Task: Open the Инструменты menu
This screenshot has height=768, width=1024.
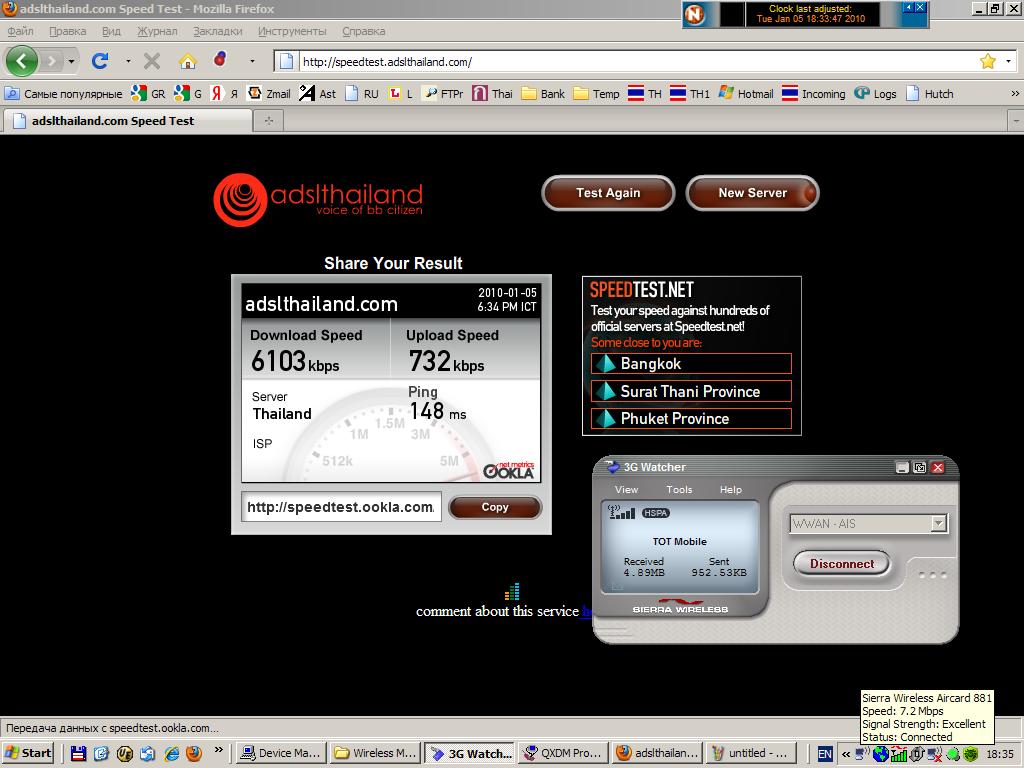Action: [292, 31]
